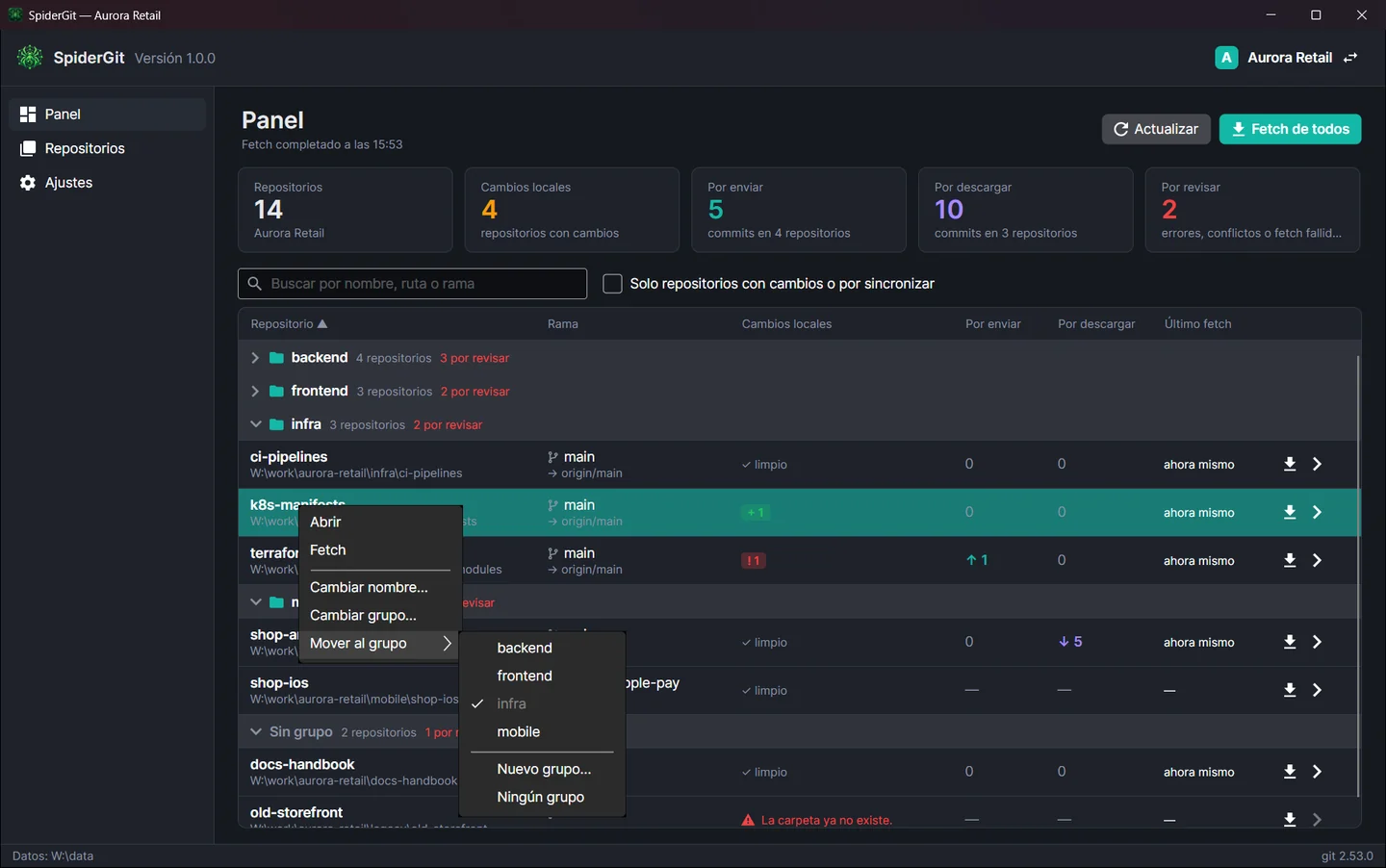Open the shop-ios row's right arrow icon
Screen dimensions: 1386x868
tap(1318, 690)
